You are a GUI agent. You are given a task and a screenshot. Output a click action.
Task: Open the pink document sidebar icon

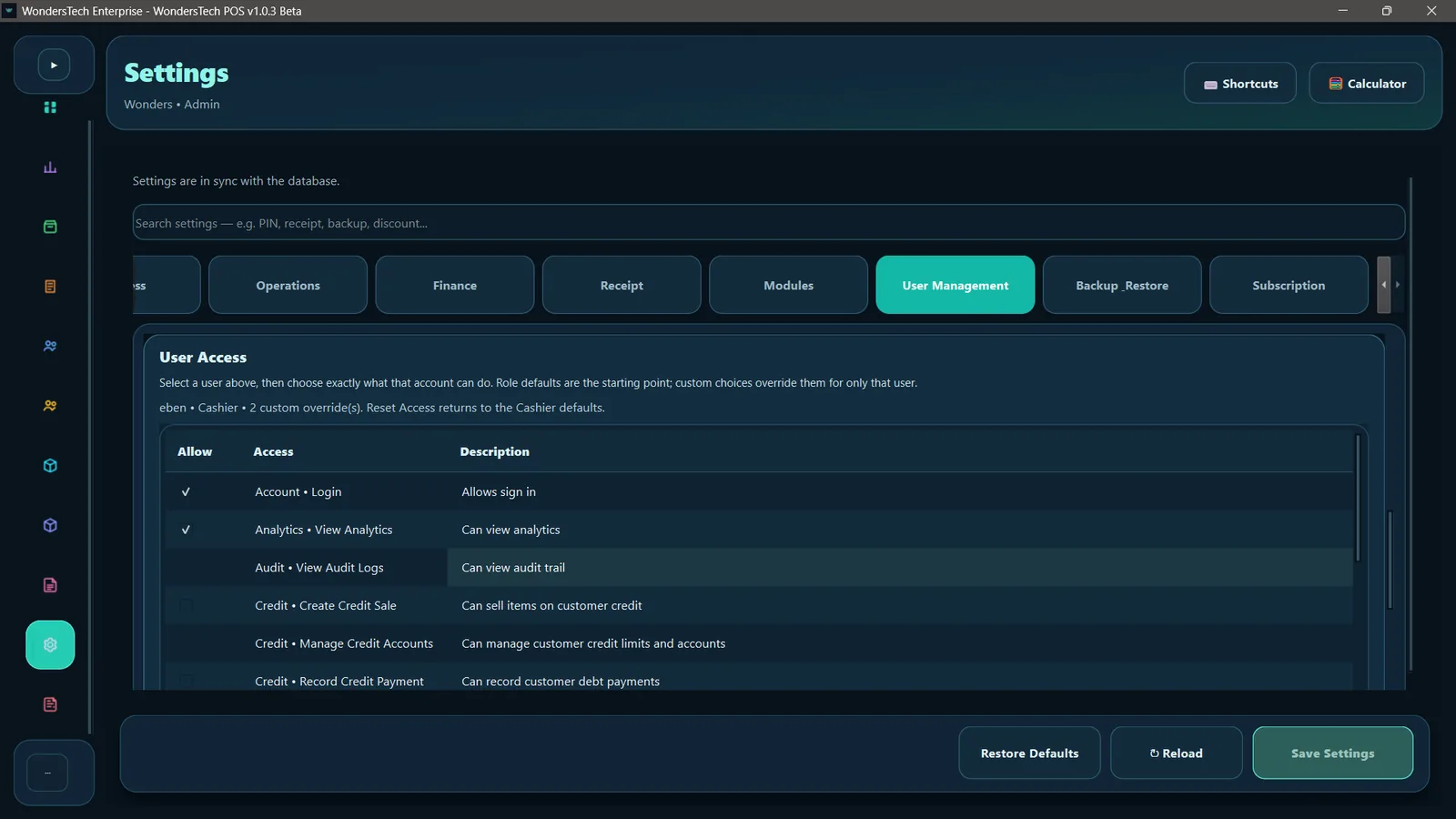[x=50, y=585]
